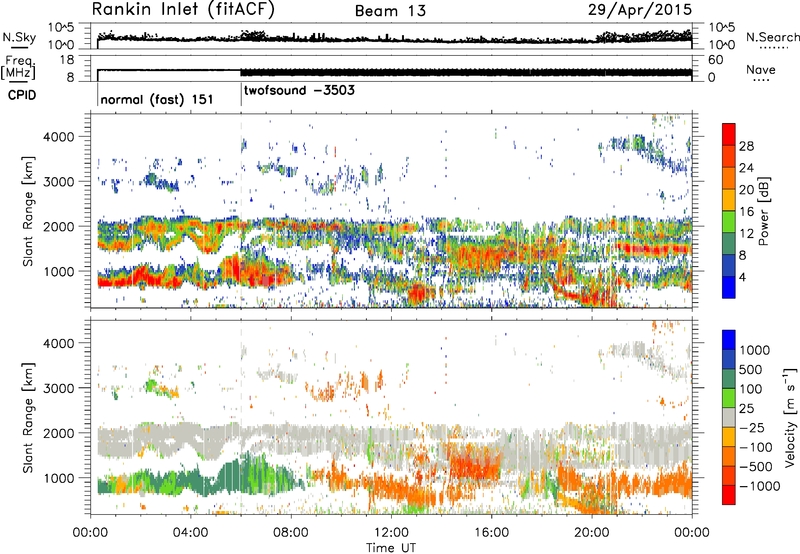Click the '4000' tick on power panel axis
Image resolution: width=800 pixels, height=554 pixels.
pyautogui.click(x=58, y=137)
